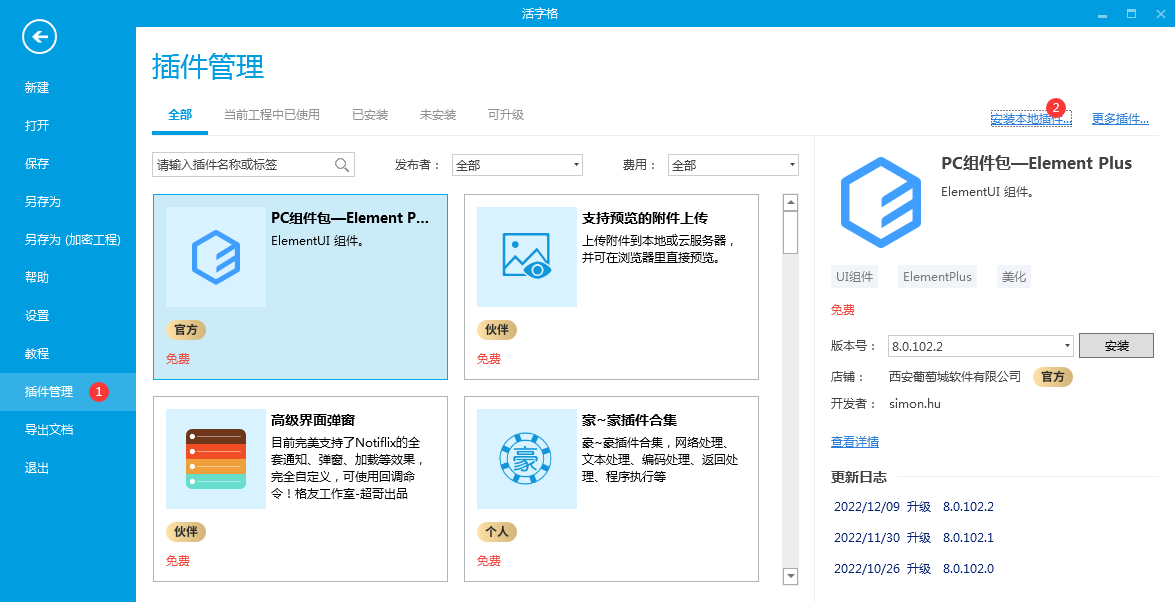Click the store name 西安葡萄城软件有限公司
This screenshot has width=1175, height=602.
click(955, 376)
